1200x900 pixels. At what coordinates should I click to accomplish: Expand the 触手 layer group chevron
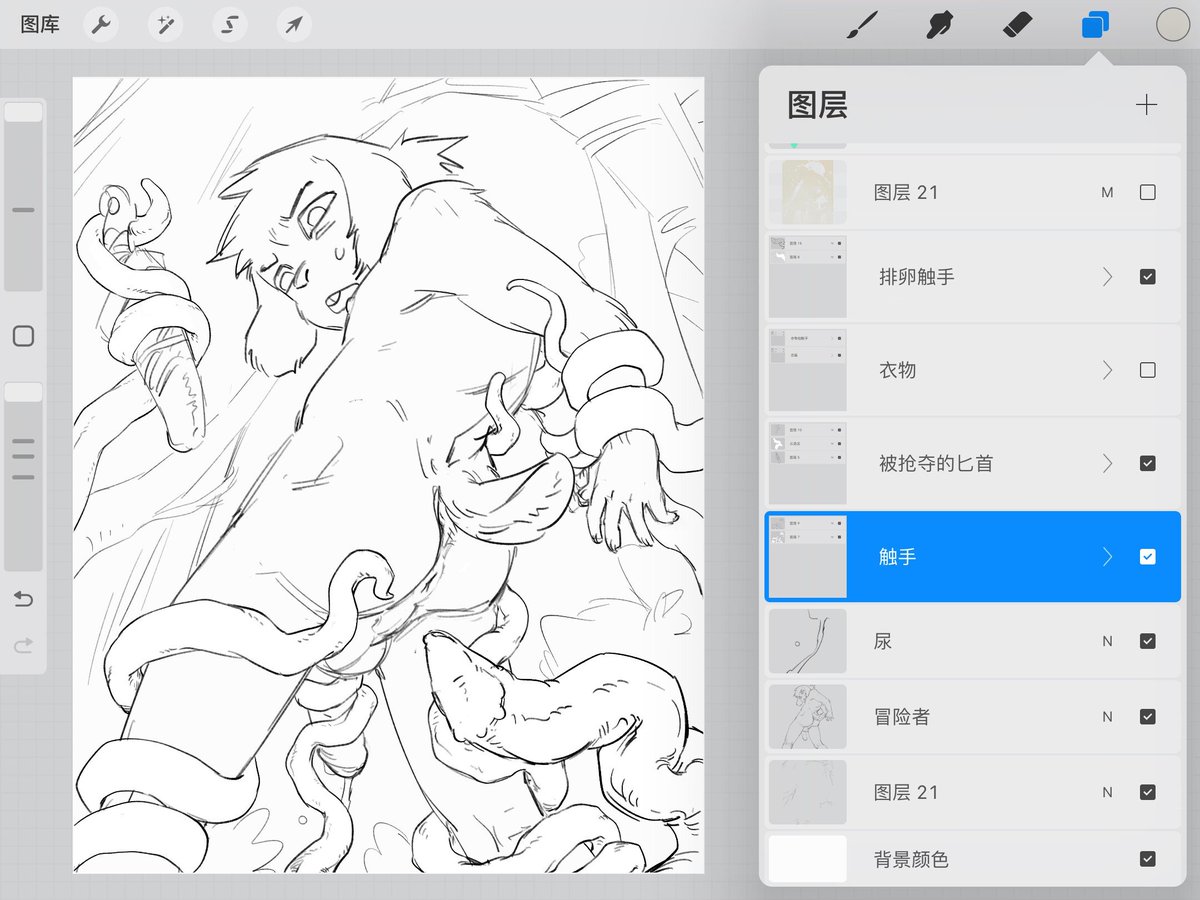click(x=1107, y=557)
